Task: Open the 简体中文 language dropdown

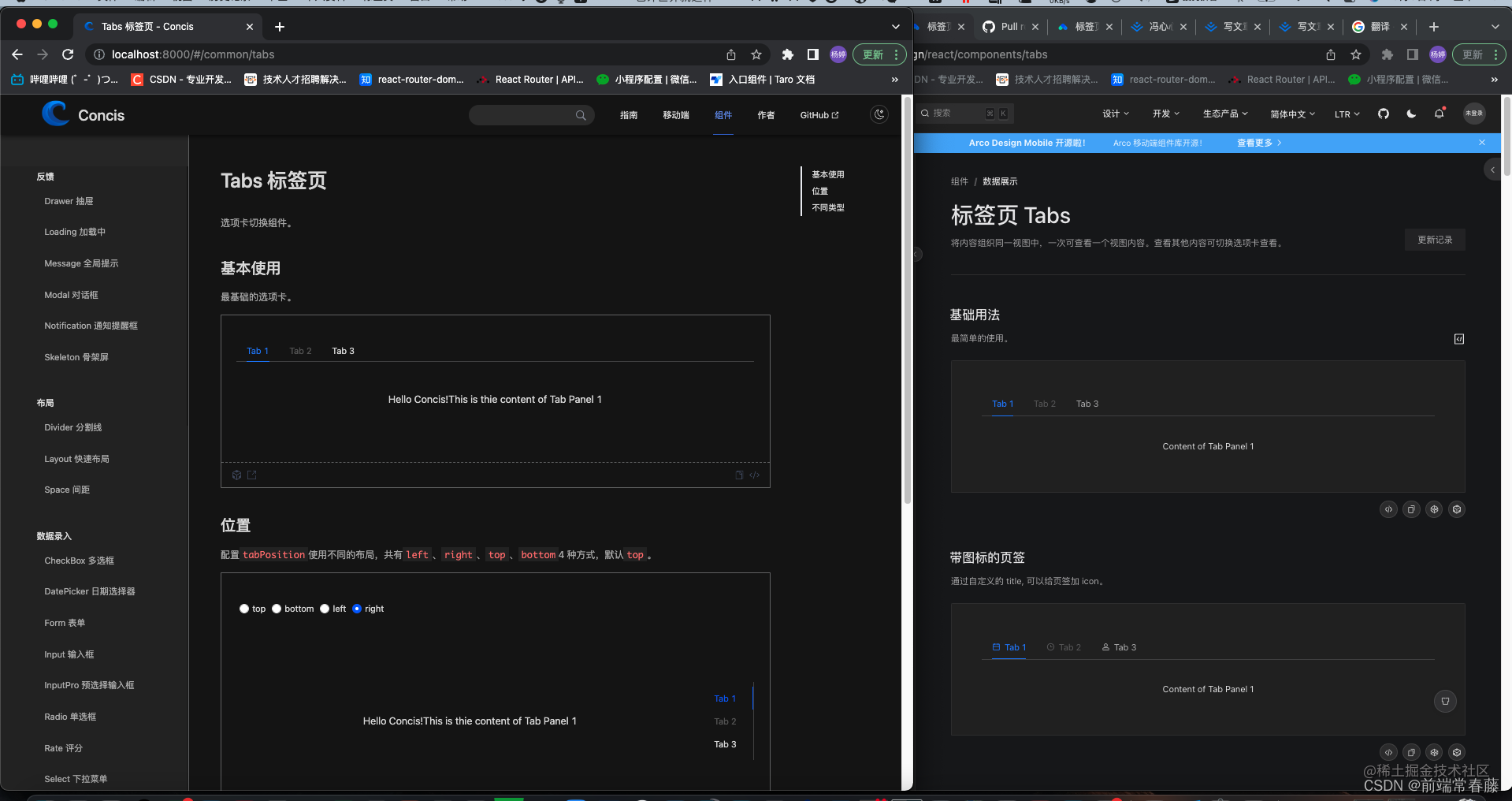Action: point(1291,114)
